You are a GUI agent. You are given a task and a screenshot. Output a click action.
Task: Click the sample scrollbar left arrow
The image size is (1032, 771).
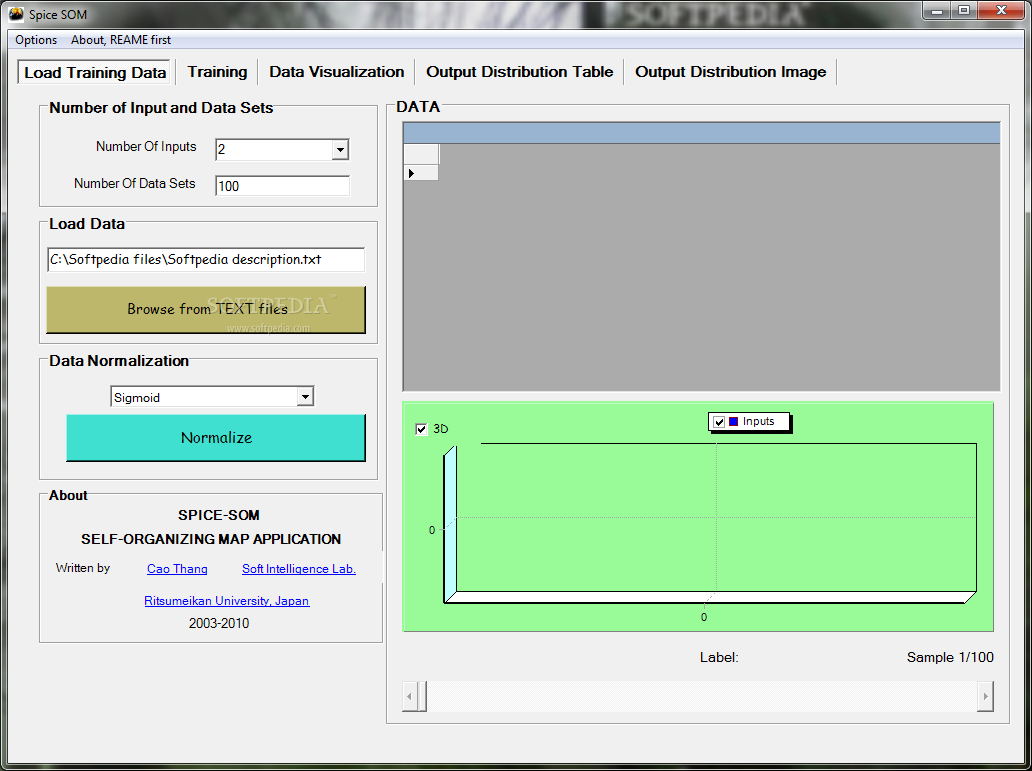(409, 696)
